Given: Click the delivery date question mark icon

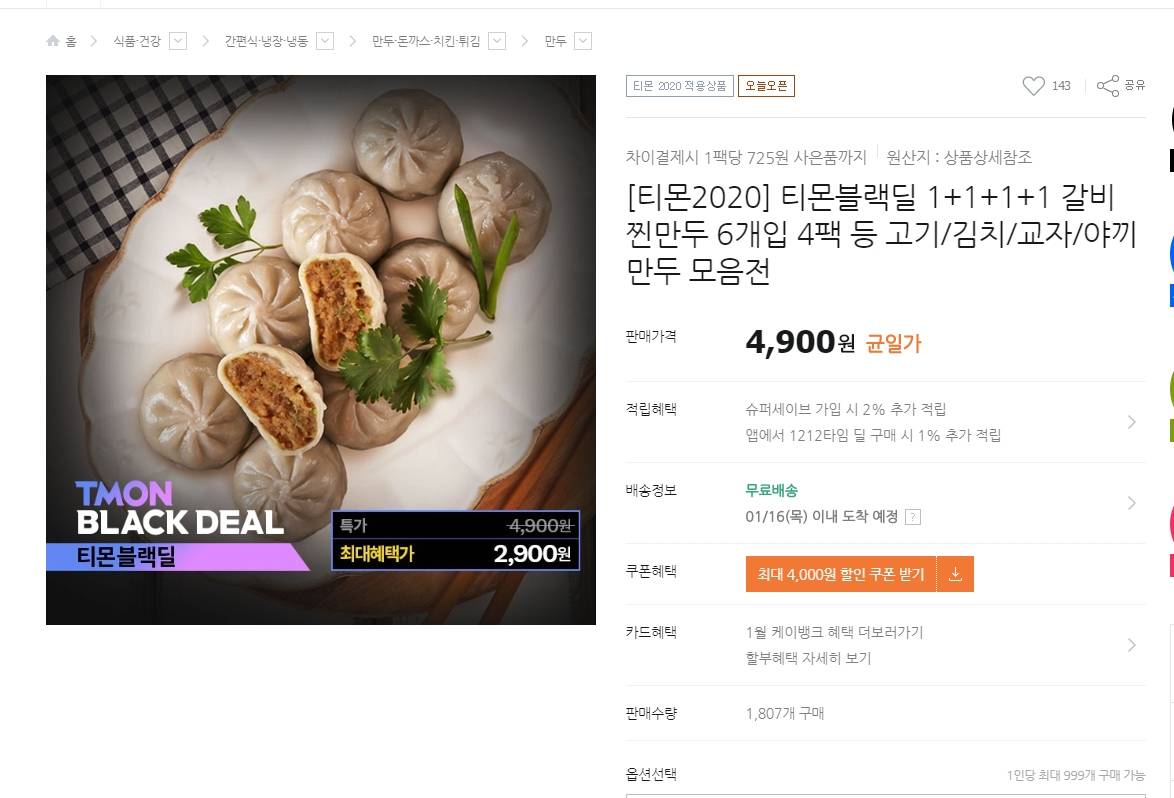Looking at the screenshot, I should [912, 517].
